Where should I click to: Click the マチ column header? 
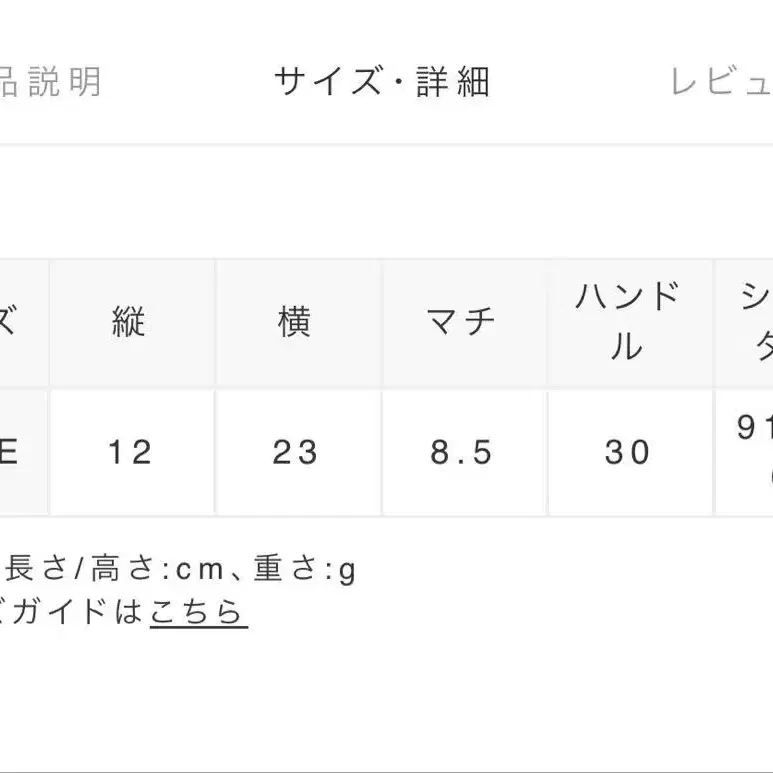pos(461,323)
